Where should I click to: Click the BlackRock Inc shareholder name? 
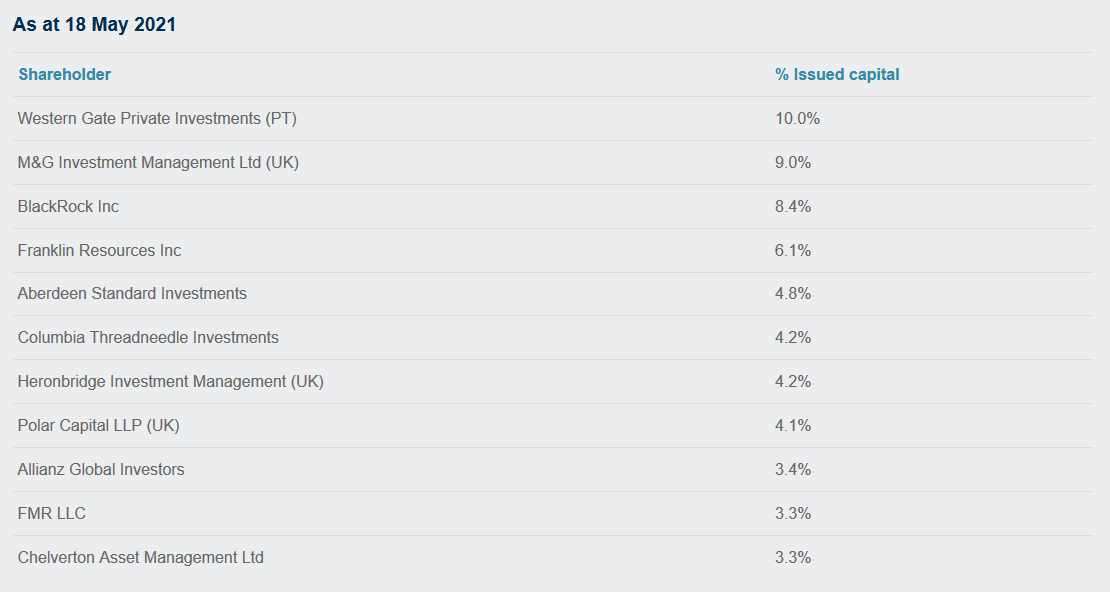pyautogui.click(x=68, y=206)
